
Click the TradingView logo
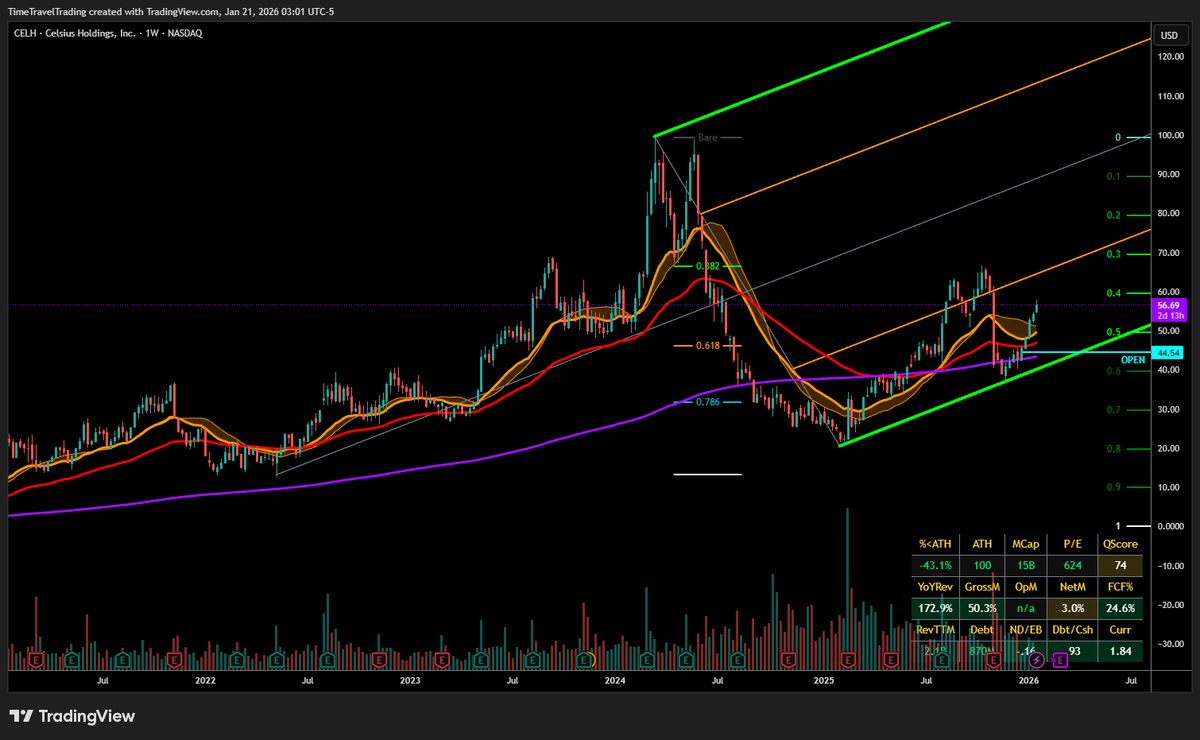coord(72,716)
